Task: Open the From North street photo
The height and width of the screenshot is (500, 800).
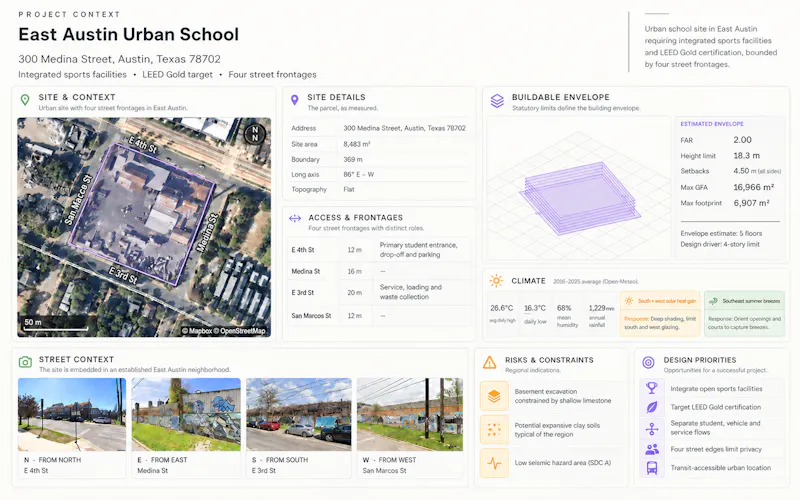Action: pyautogui.click(x=72, y=414)
